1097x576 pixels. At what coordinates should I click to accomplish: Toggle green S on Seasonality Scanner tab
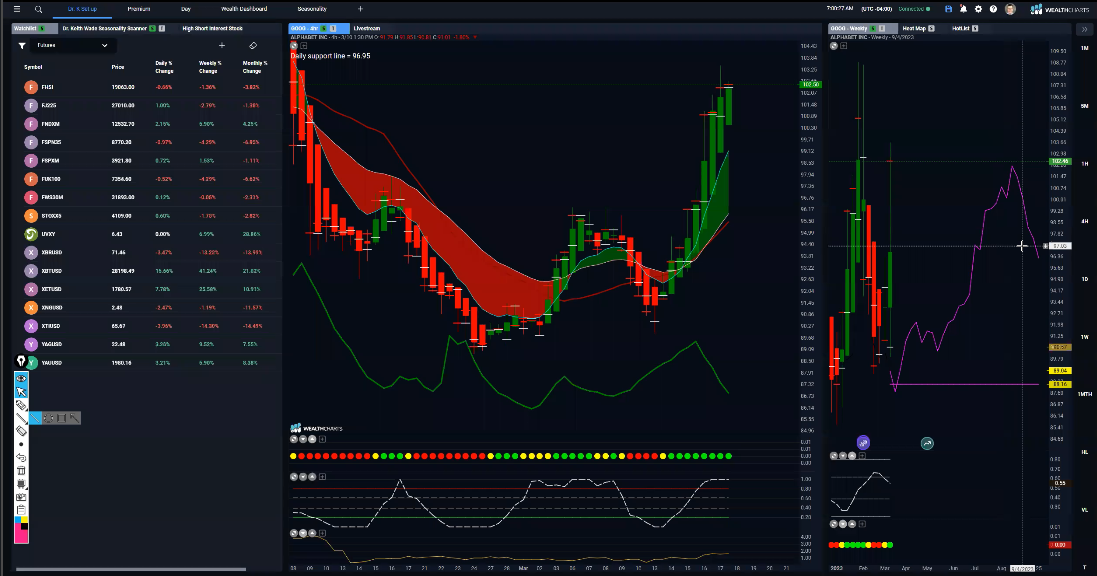click(x=153, y=29)
